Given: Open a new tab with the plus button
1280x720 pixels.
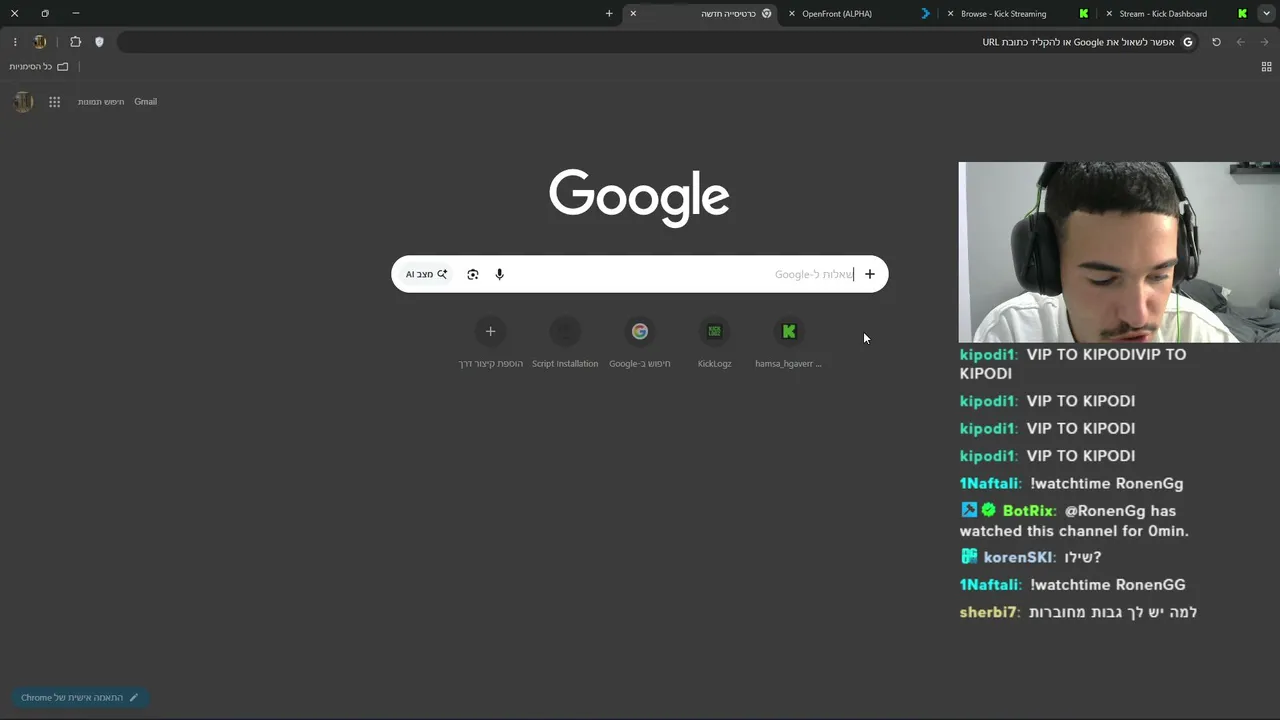Looking at the screenshot, I should 609,14.
